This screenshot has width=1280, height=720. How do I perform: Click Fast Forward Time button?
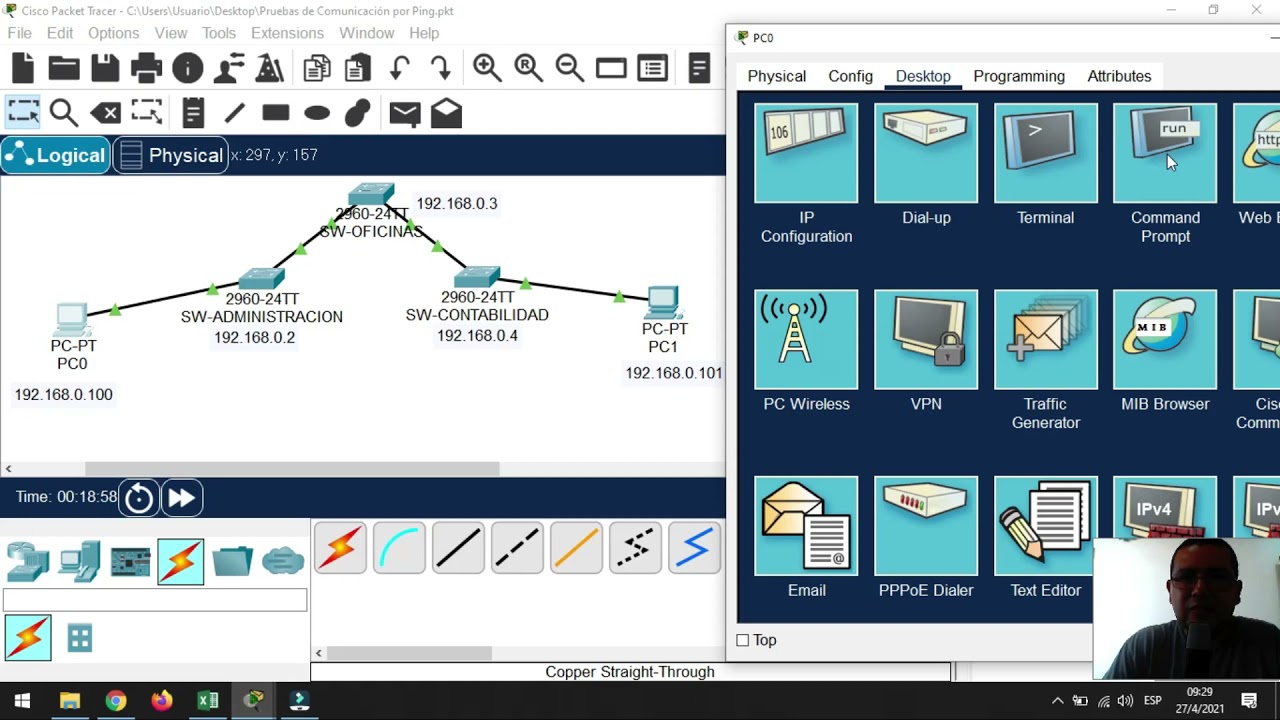point(181,498)
